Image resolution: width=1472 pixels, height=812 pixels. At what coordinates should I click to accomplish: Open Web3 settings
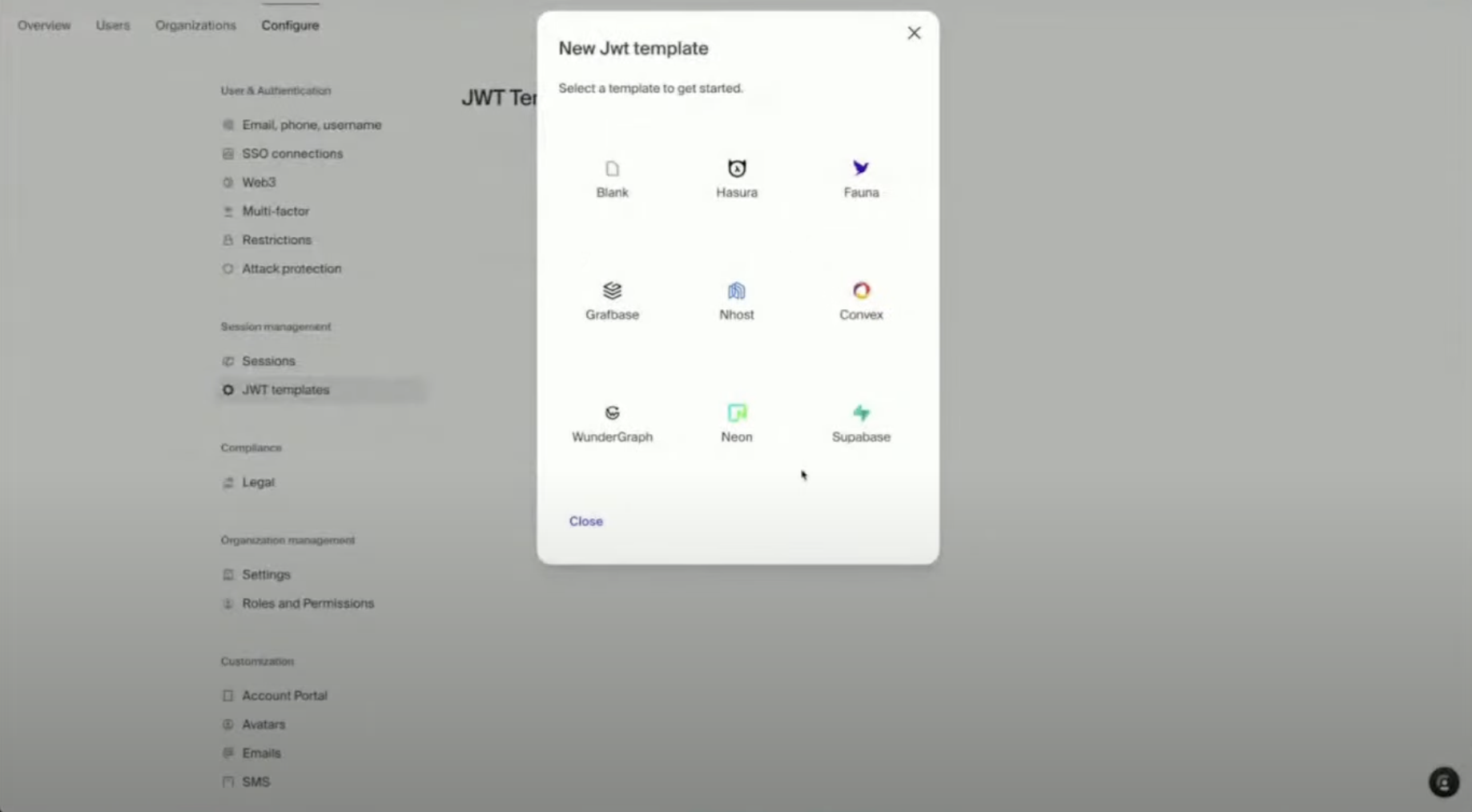259,183
